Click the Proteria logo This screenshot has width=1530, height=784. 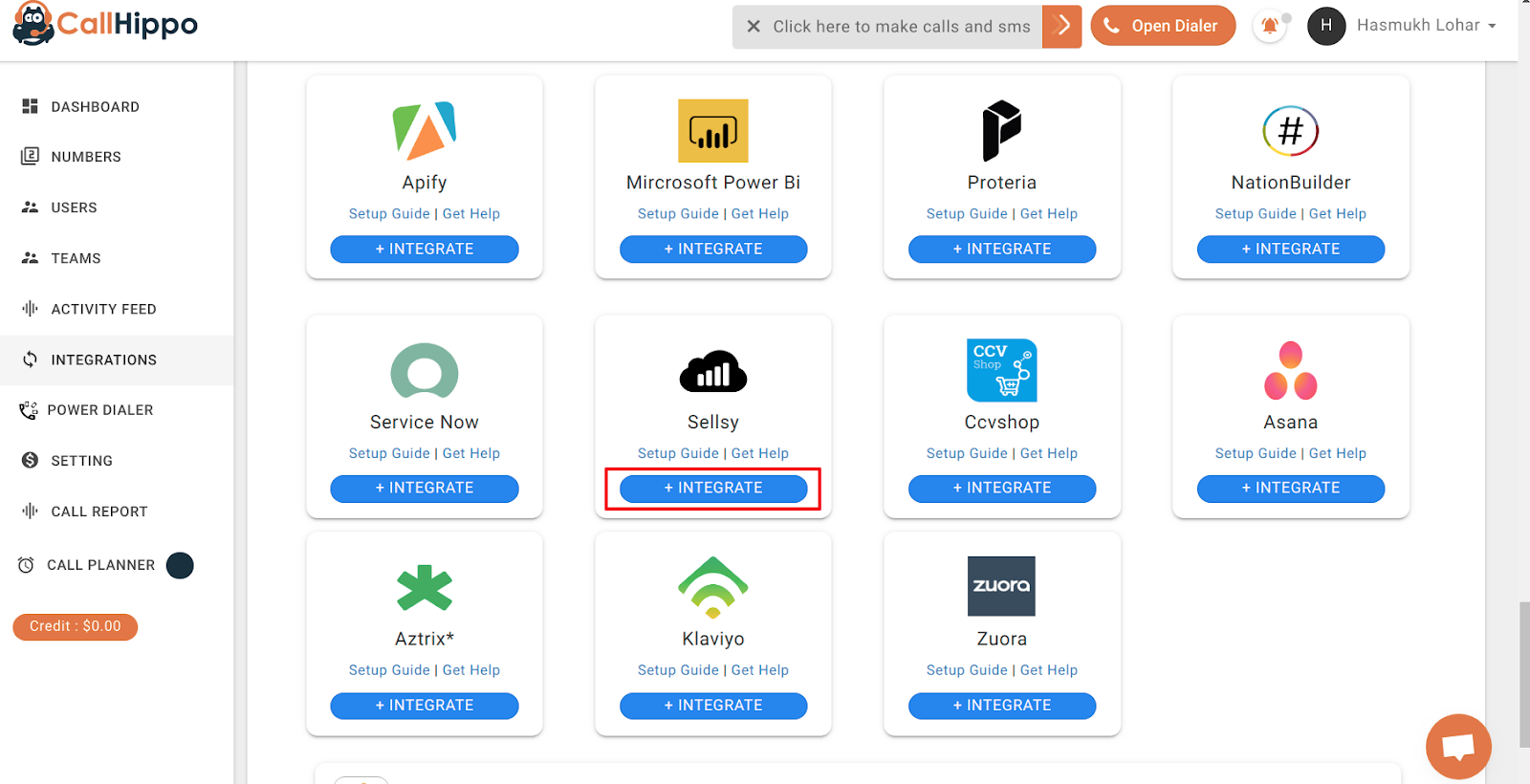(1002, 130)
